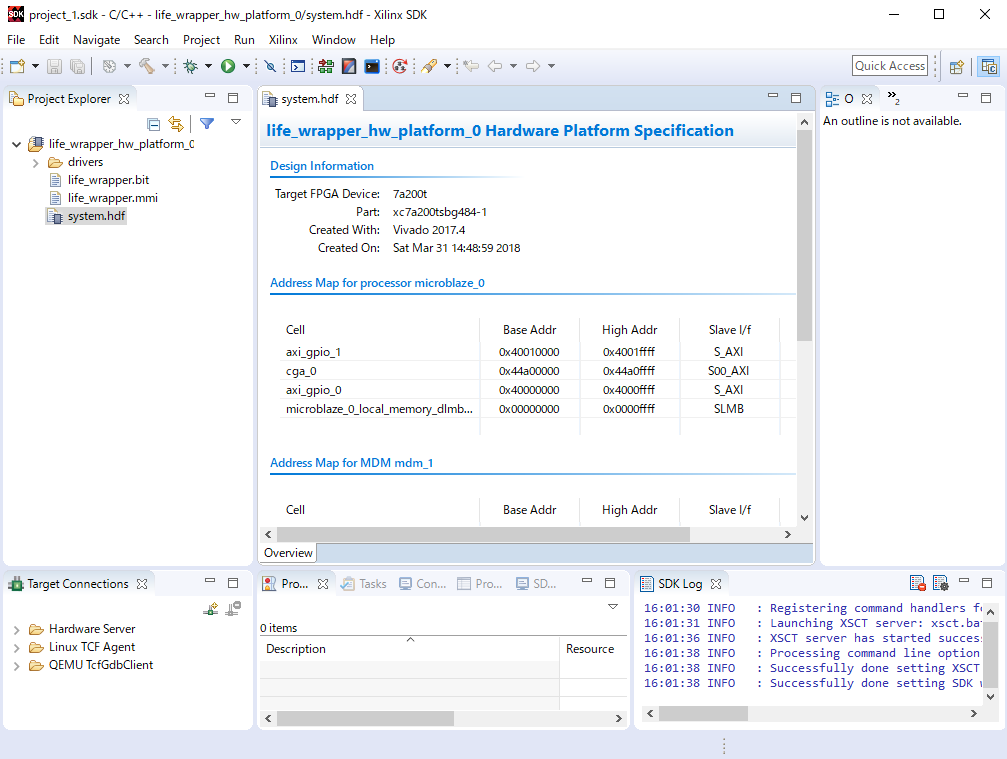Screen dimensions: 1007x759
Task: Close the Outline view tab
Action: point(867,99)
